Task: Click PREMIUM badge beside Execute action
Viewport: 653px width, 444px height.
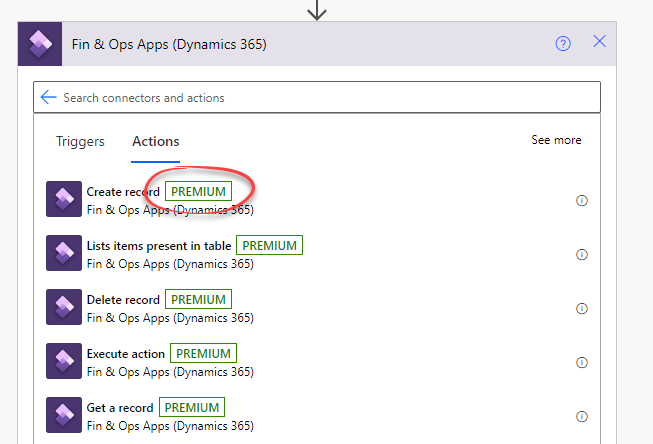Action: [203, 353]
